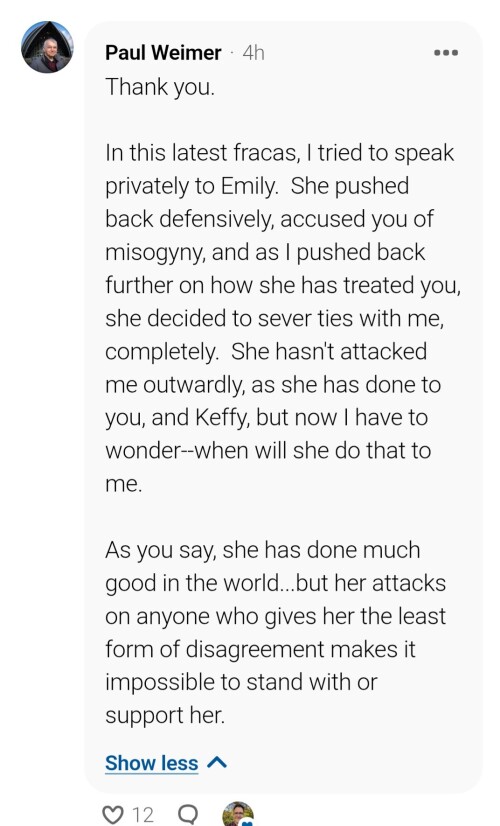Open the three-dot more options menu
This screenshot has width=500, height=826.
point(446,53)
